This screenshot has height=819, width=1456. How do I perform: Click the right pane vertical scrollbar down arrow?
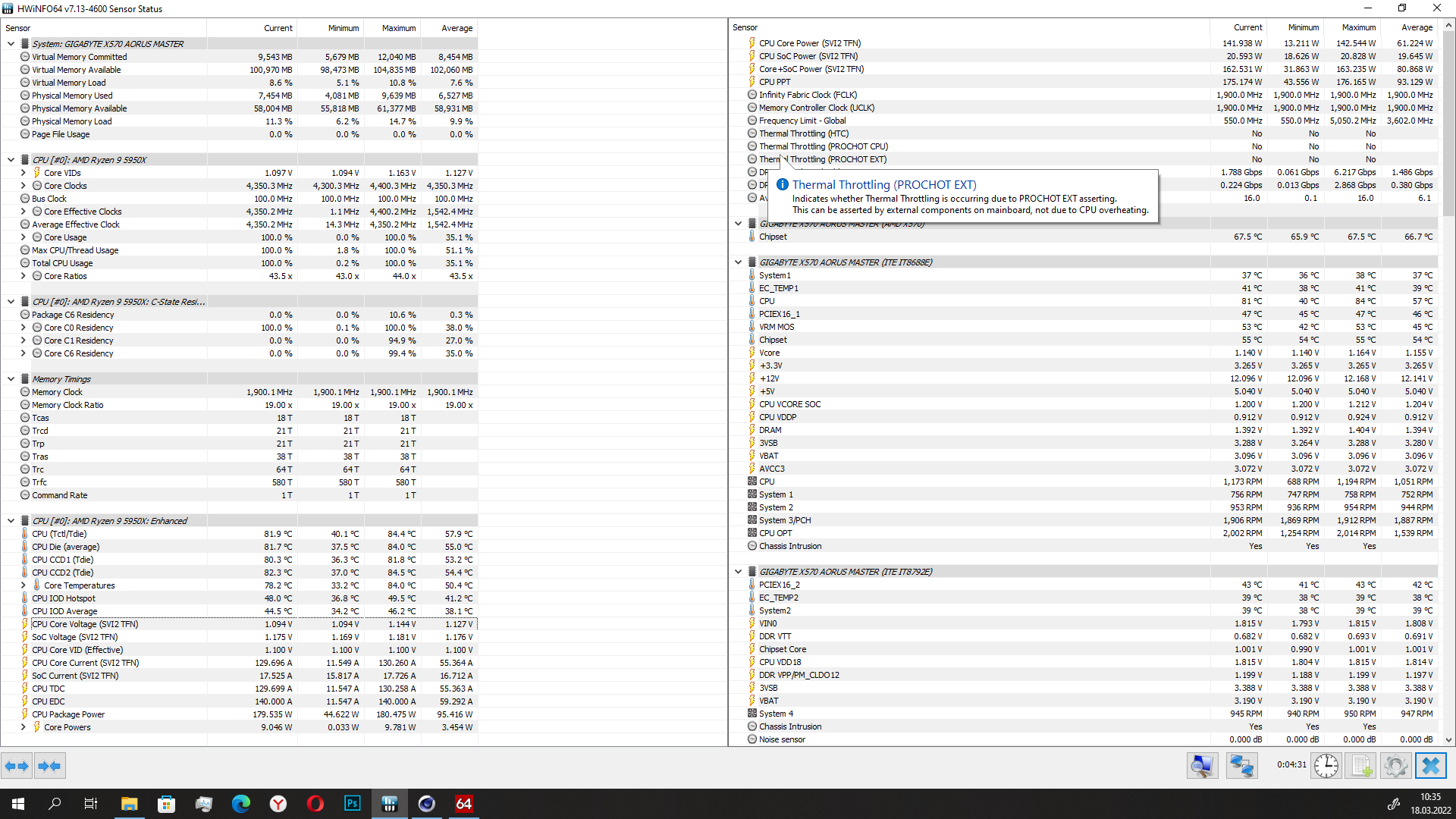1448,739
